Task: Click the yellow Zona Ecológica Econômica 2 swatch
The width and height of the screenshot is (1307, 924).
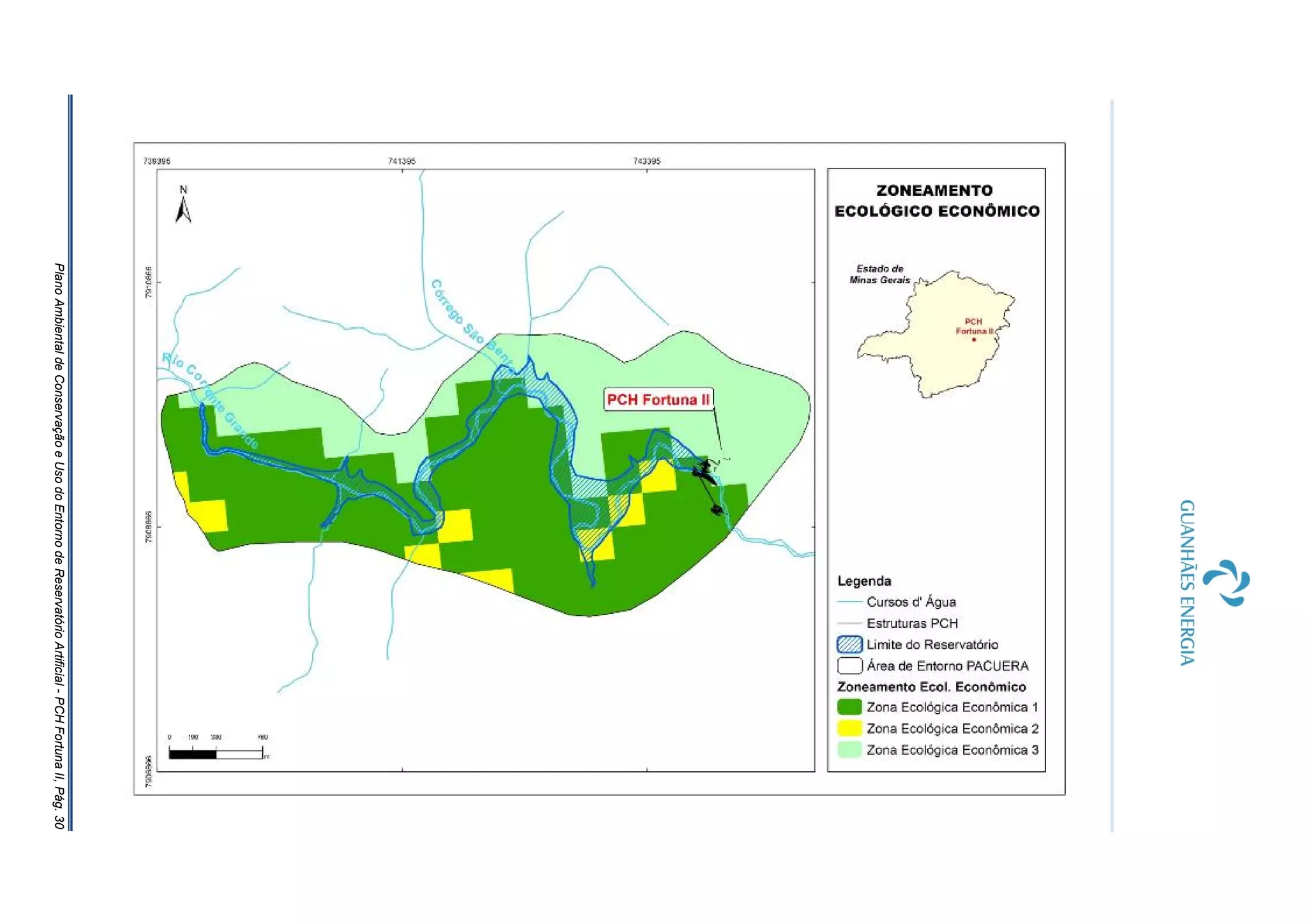Action: [x=849, y=728]
